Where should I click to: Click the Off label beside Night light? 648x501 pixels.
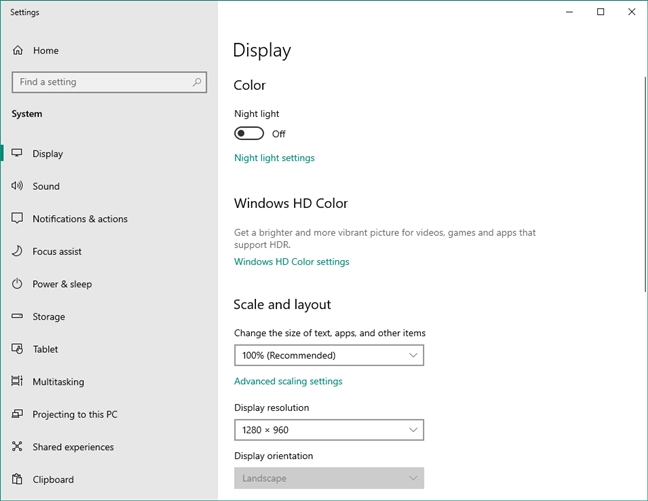[x=279, y=134]
